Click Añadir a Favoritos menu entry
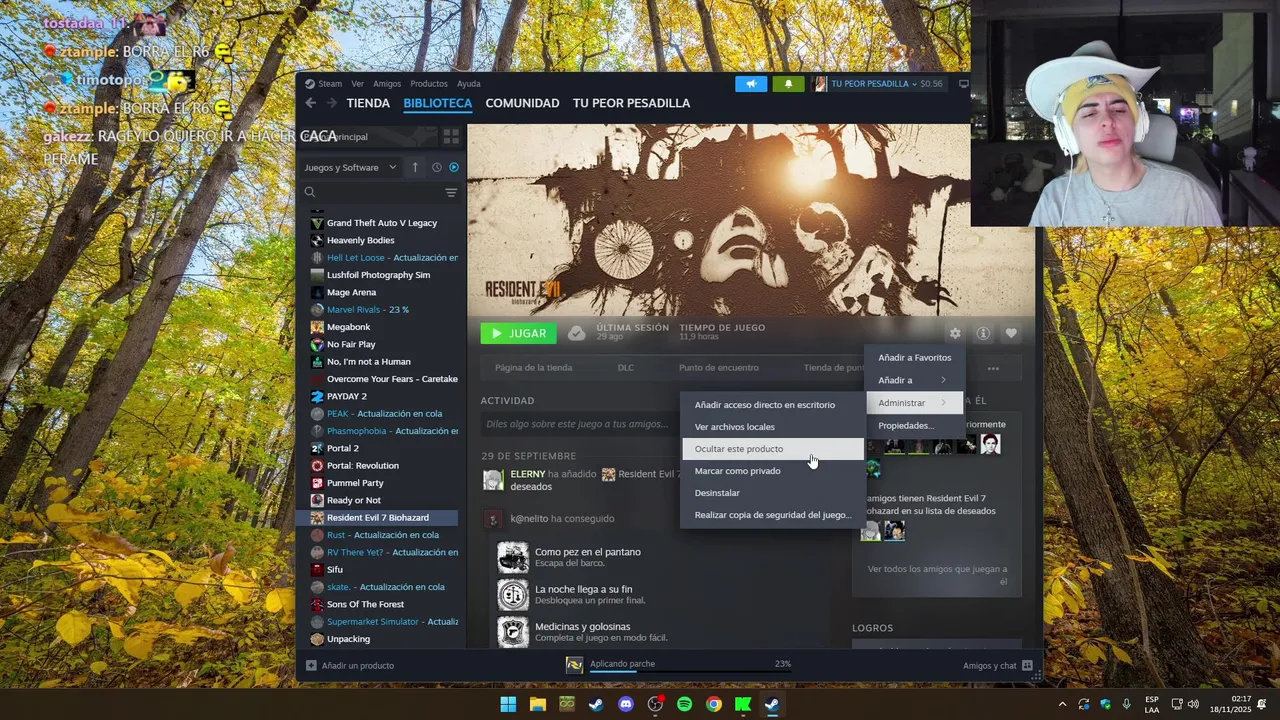 [x=914, y=357]
